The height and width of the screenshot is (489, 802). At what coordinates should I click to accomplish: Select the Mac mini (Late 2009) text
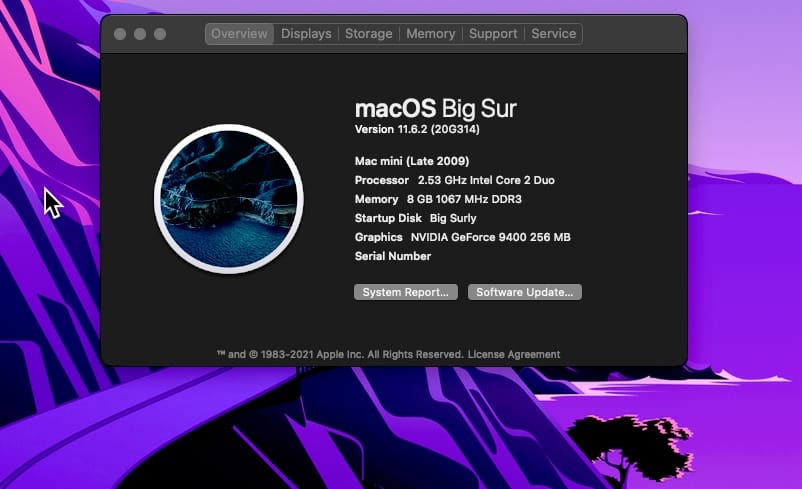pos(412,161)
